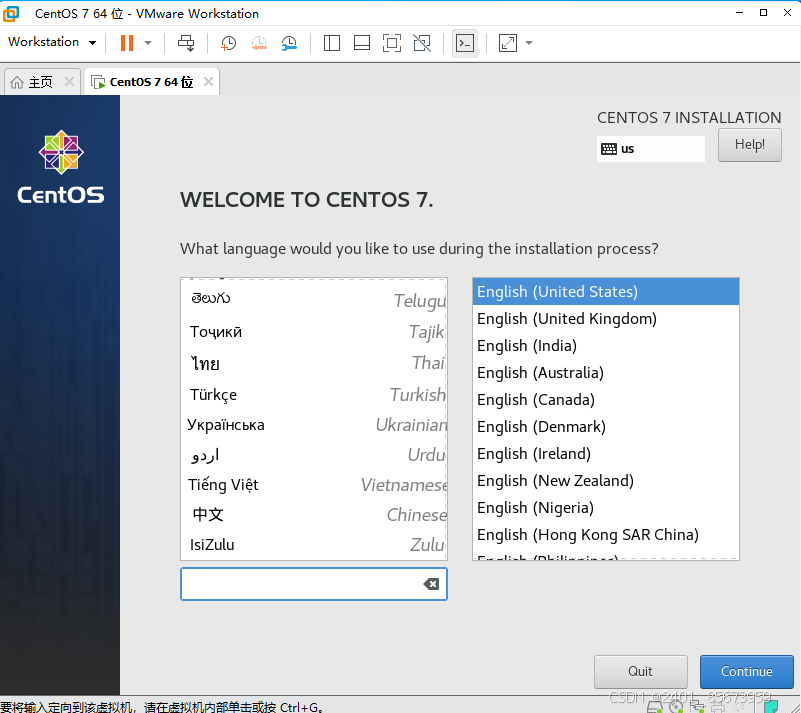Click the stretch guest display icon
The image size is (801, 713).
(x=508, y=43)
